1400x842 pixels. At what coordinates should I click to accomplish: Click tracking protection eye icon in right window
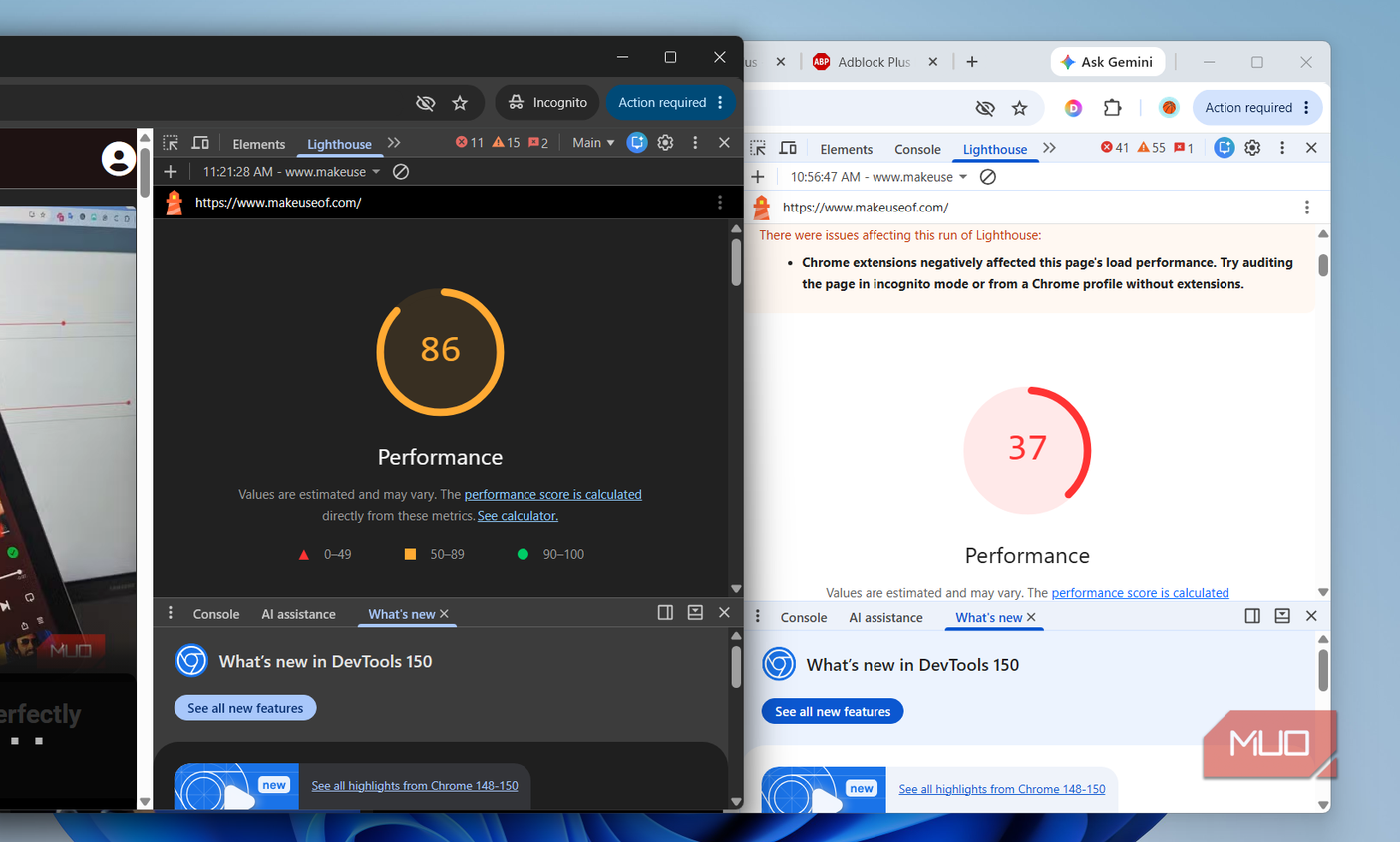(985, 108)
